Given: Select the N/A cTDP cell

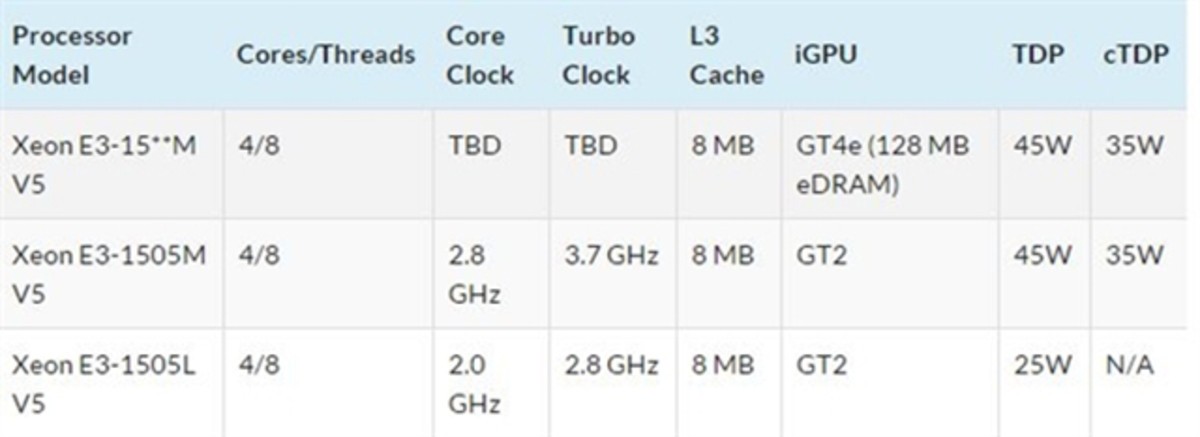Looking at the screenshot, I should [1129, 366].
